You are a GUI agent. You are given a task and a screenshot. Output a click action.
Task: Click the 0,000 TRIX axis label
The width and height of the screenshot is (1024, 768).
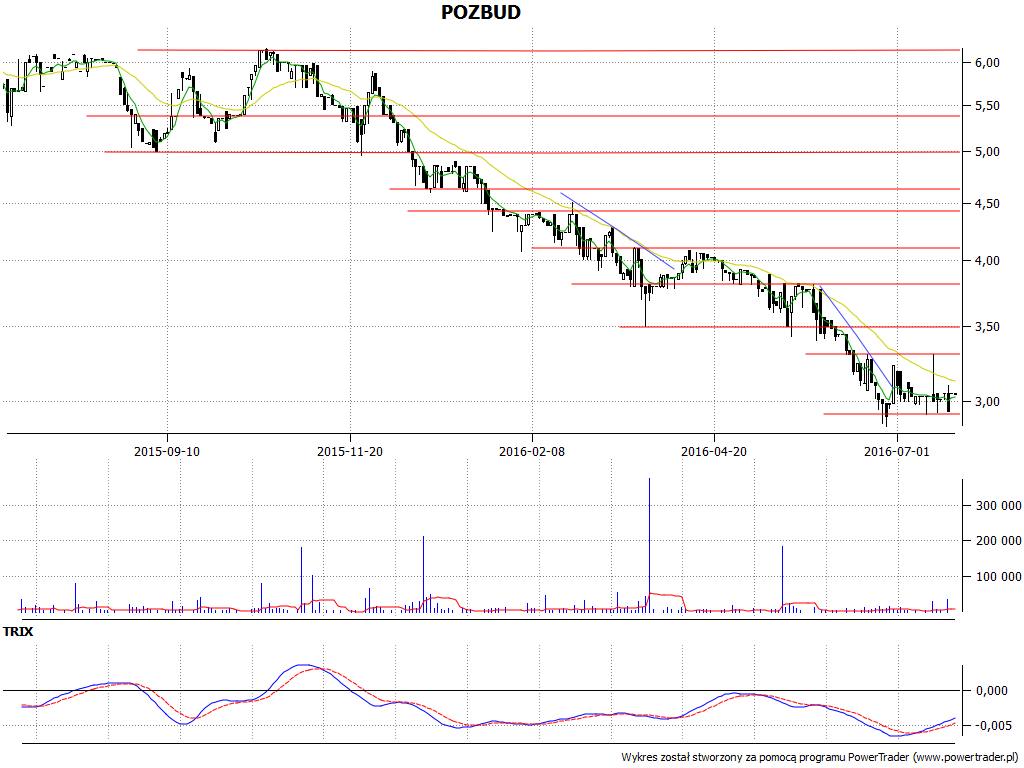(x=991, y=690)
